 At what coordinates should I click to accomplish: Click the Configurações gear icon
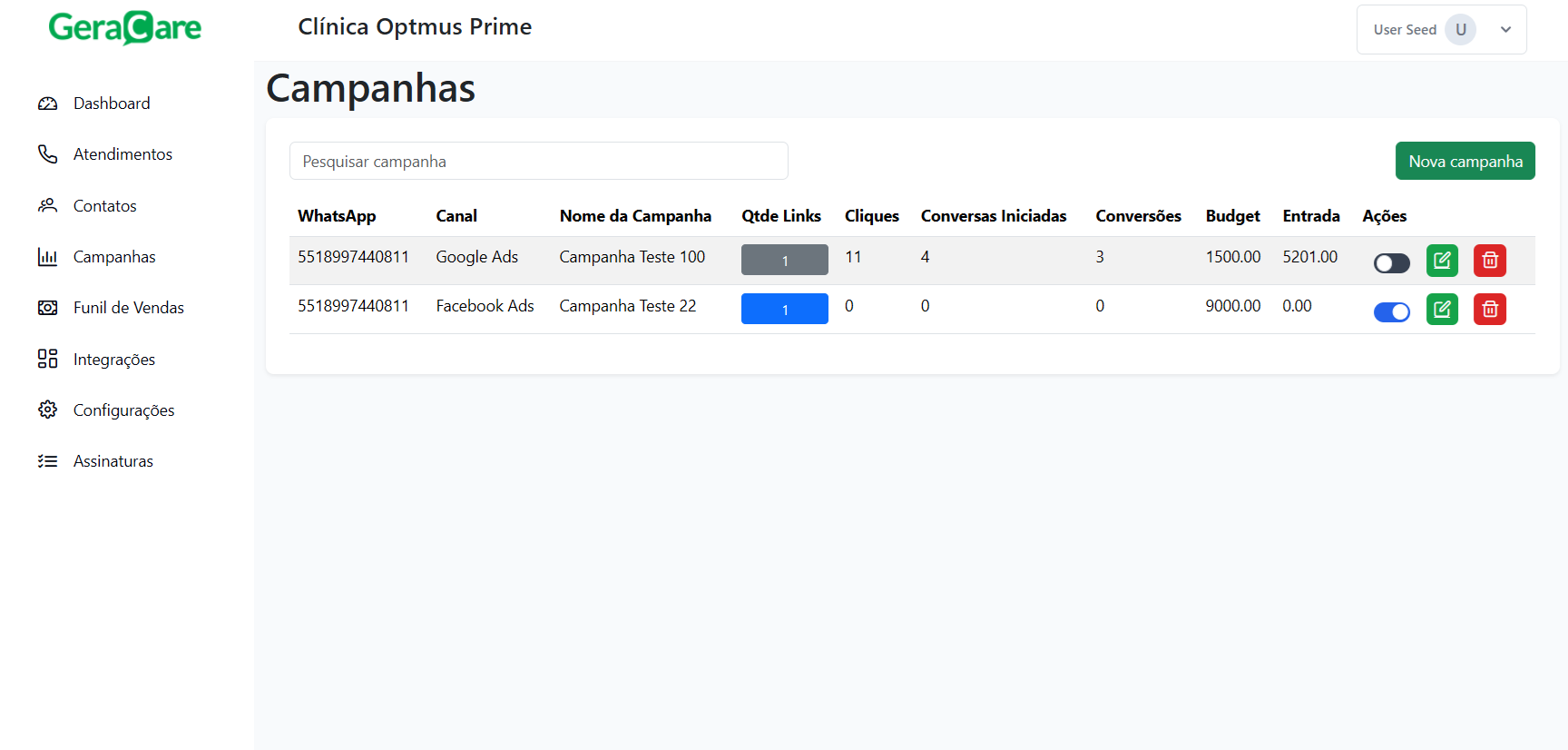pyautogui.click(x=48, y=410)
